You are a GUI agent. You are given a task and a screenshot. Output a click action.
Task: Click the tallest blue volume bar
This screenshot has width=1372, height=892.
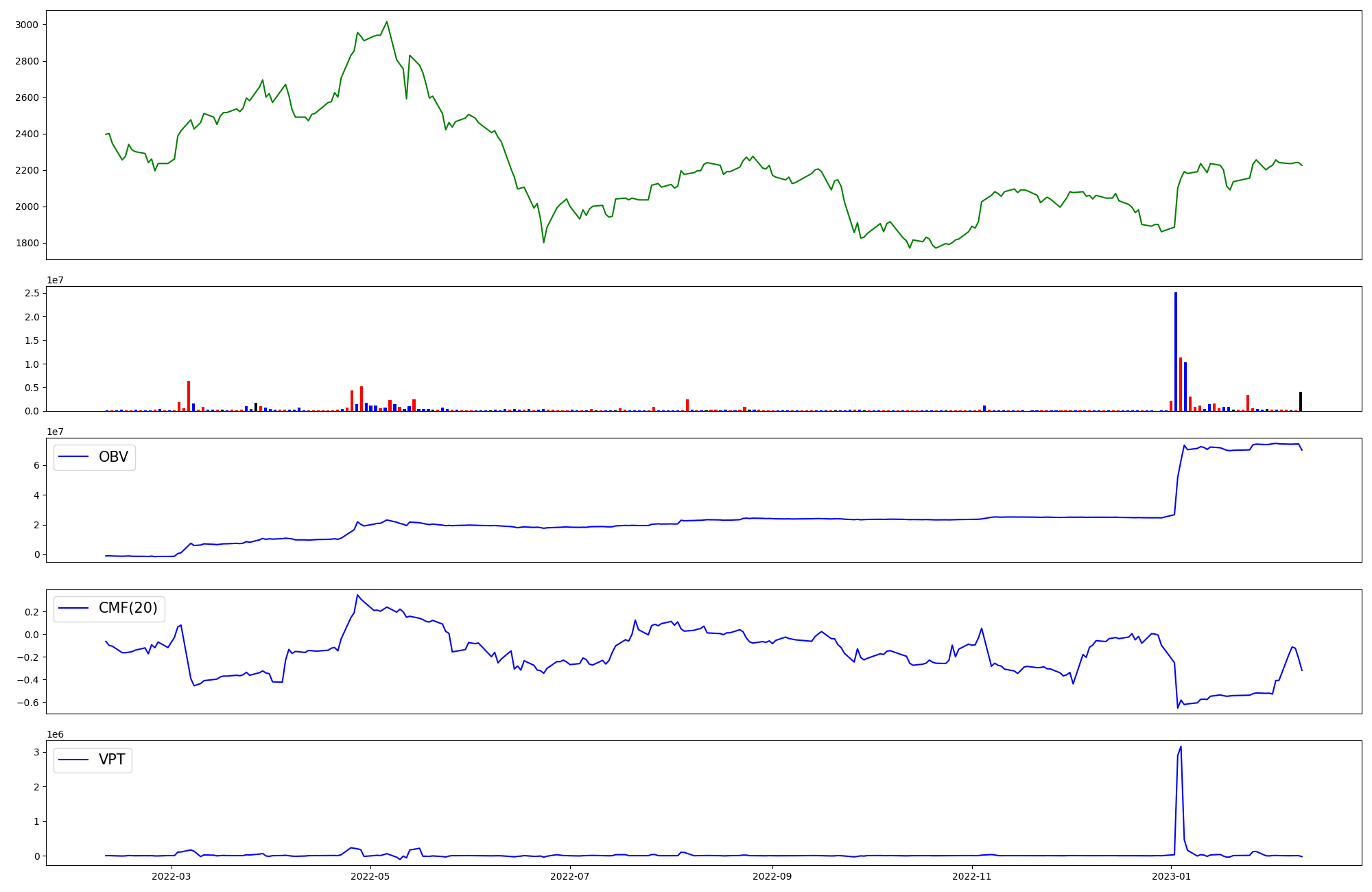click(x=1175, y=351)
